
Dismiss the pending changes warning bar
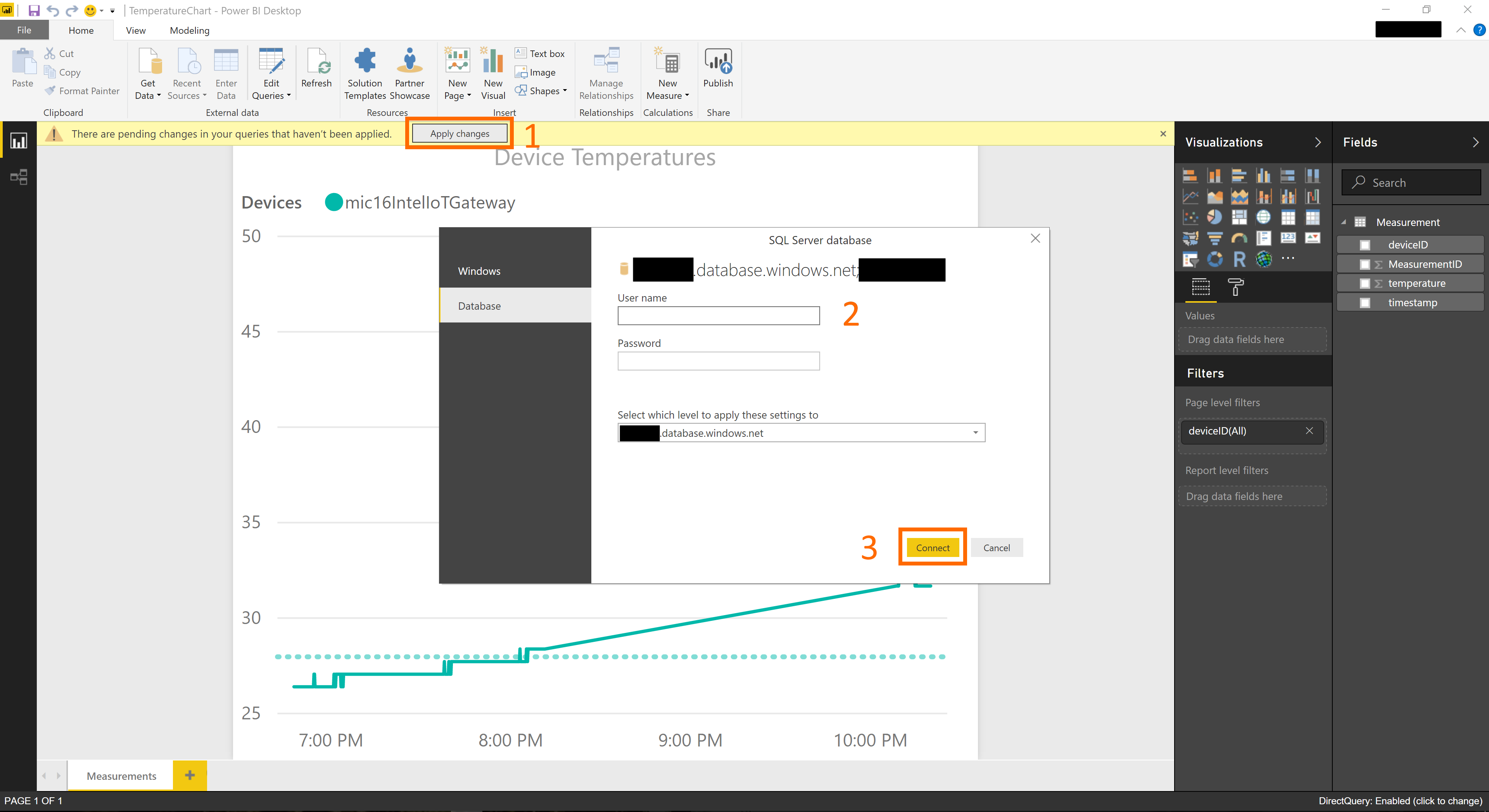(x=1163, y=133)
